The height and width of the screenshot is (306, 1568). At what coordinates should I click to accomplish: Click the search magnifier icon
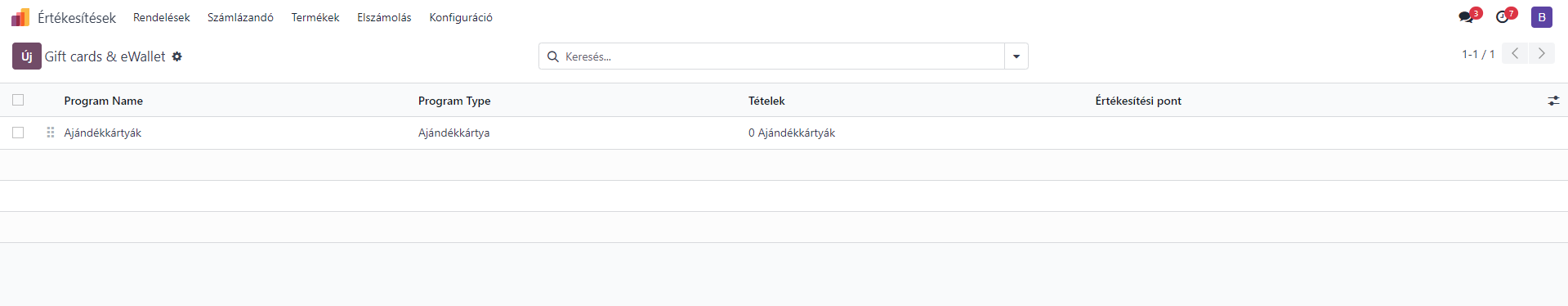point(553,56)
